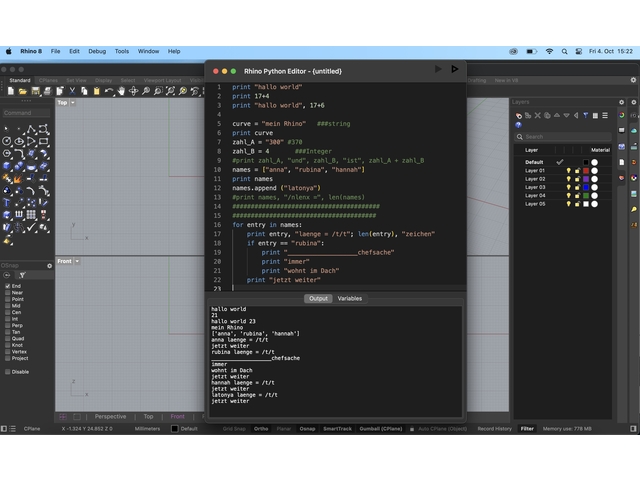This screenshot has height=480, width=640.
Task: Open the CPlanes toolbar tab
Action: pyautogui.click(x=48, y=80)
